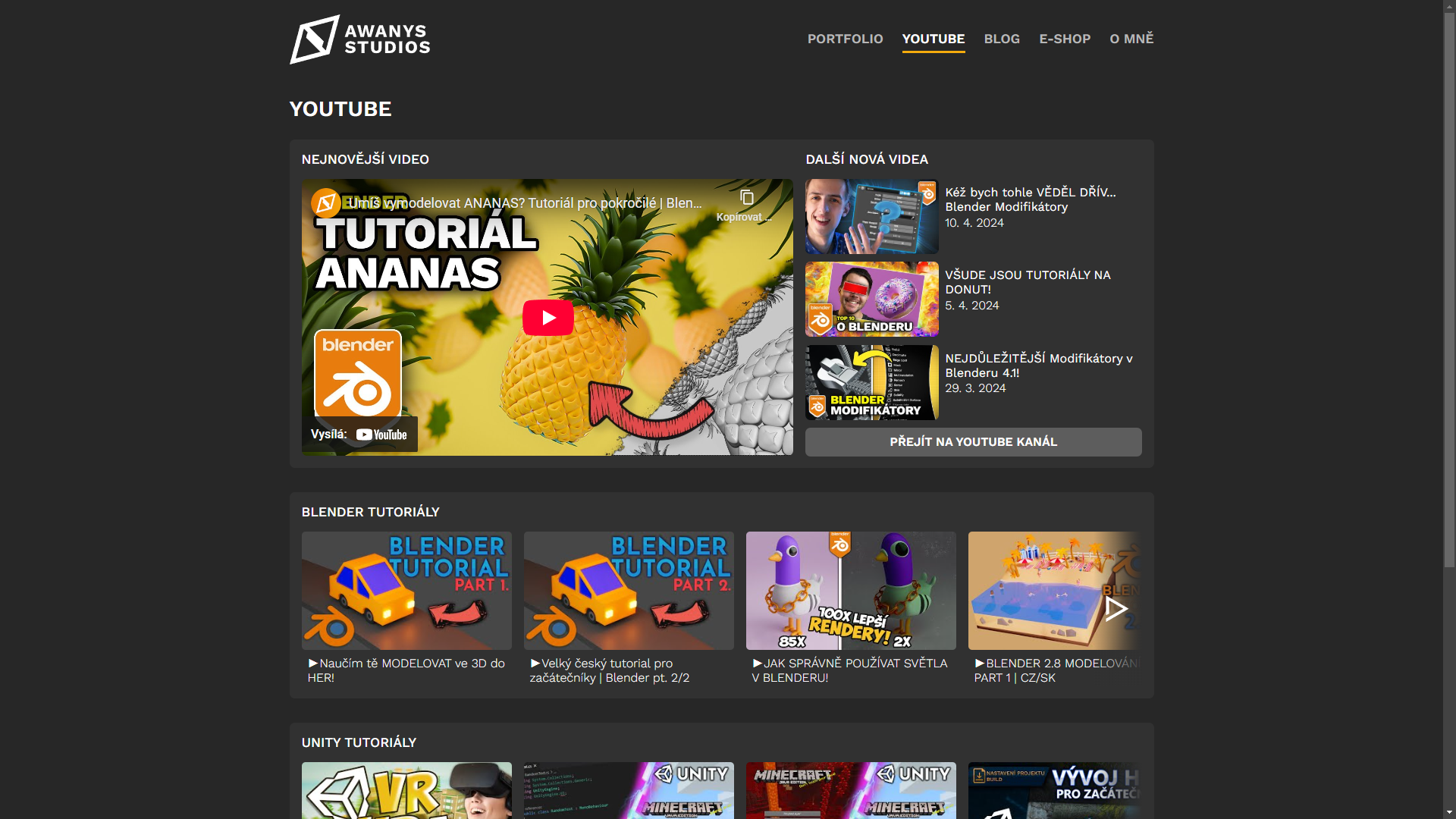
Task: Open the PORTFOLIO menu item
Action: tap(845, 39)
